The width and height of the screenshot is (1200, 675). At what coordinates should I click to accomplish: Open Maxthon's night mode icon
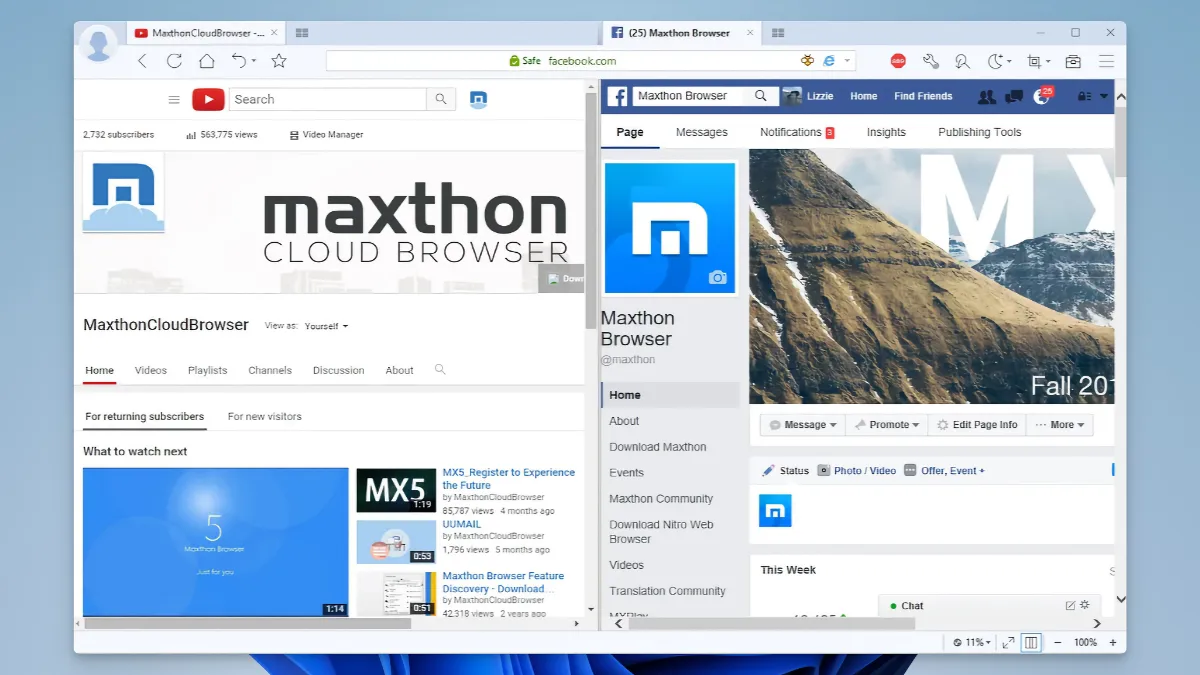click(x=996, y=60)
